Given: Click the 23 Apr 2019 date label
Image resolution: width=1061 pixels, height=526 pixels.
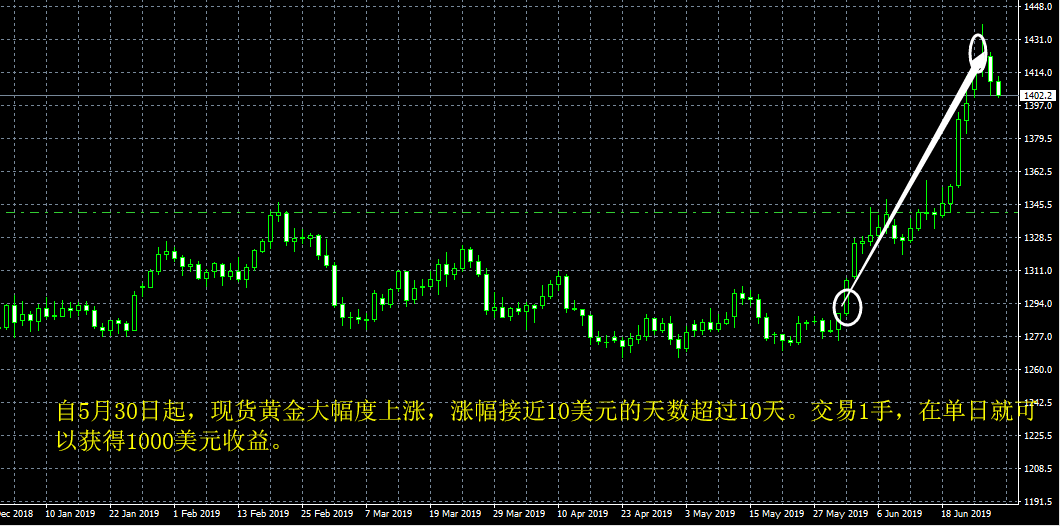Looking at the screenshot, I should pos(648,514).
